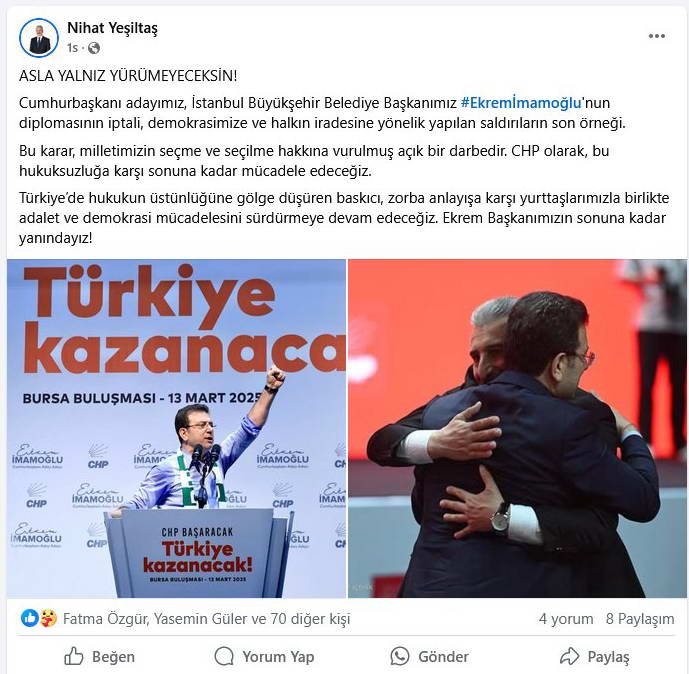Click Yorum Yap to comment
689x674 pixels.
(x=264, y=656)
